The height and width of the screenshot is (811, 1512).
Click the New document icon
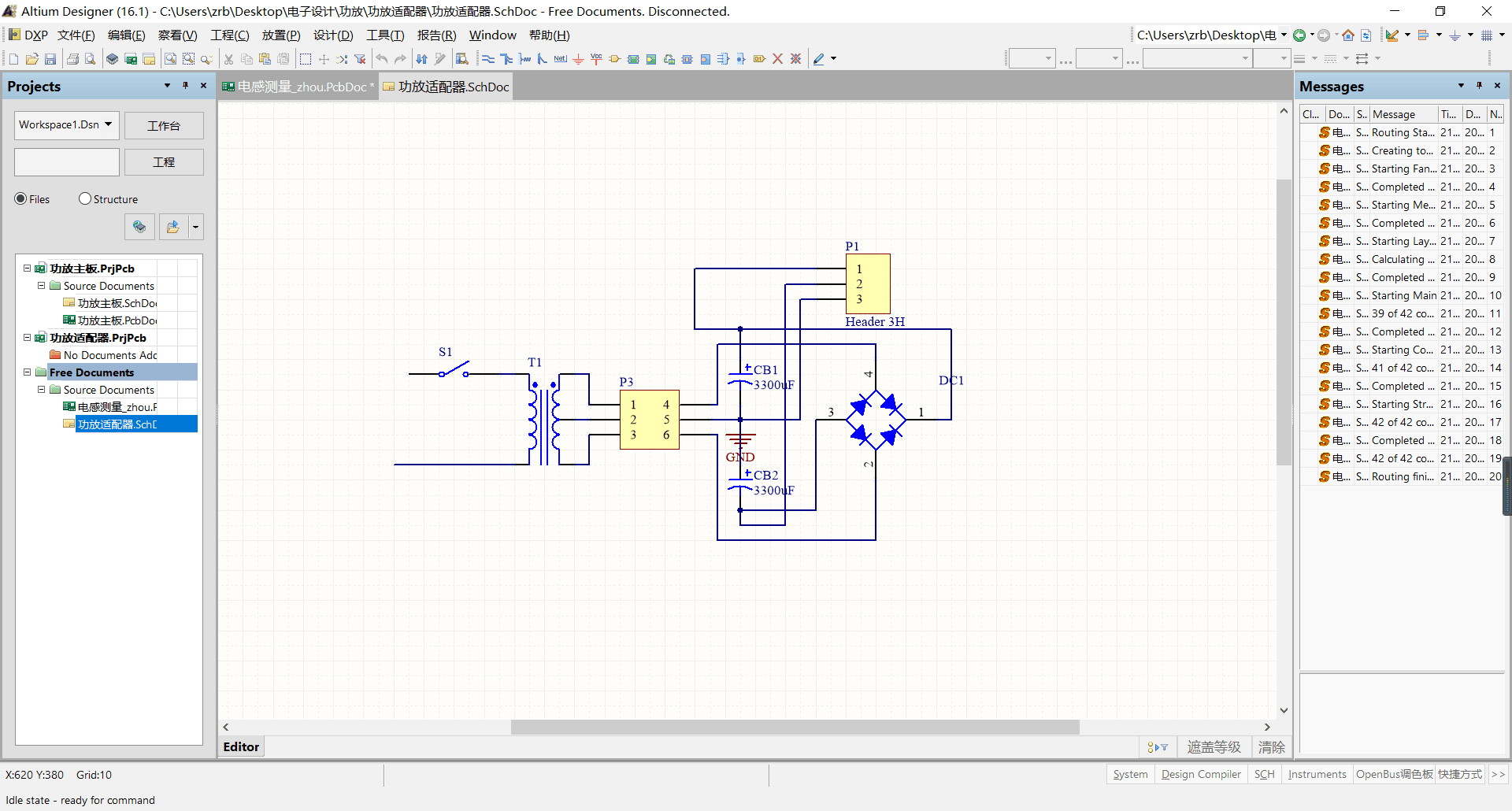click(x=13, y=59)
